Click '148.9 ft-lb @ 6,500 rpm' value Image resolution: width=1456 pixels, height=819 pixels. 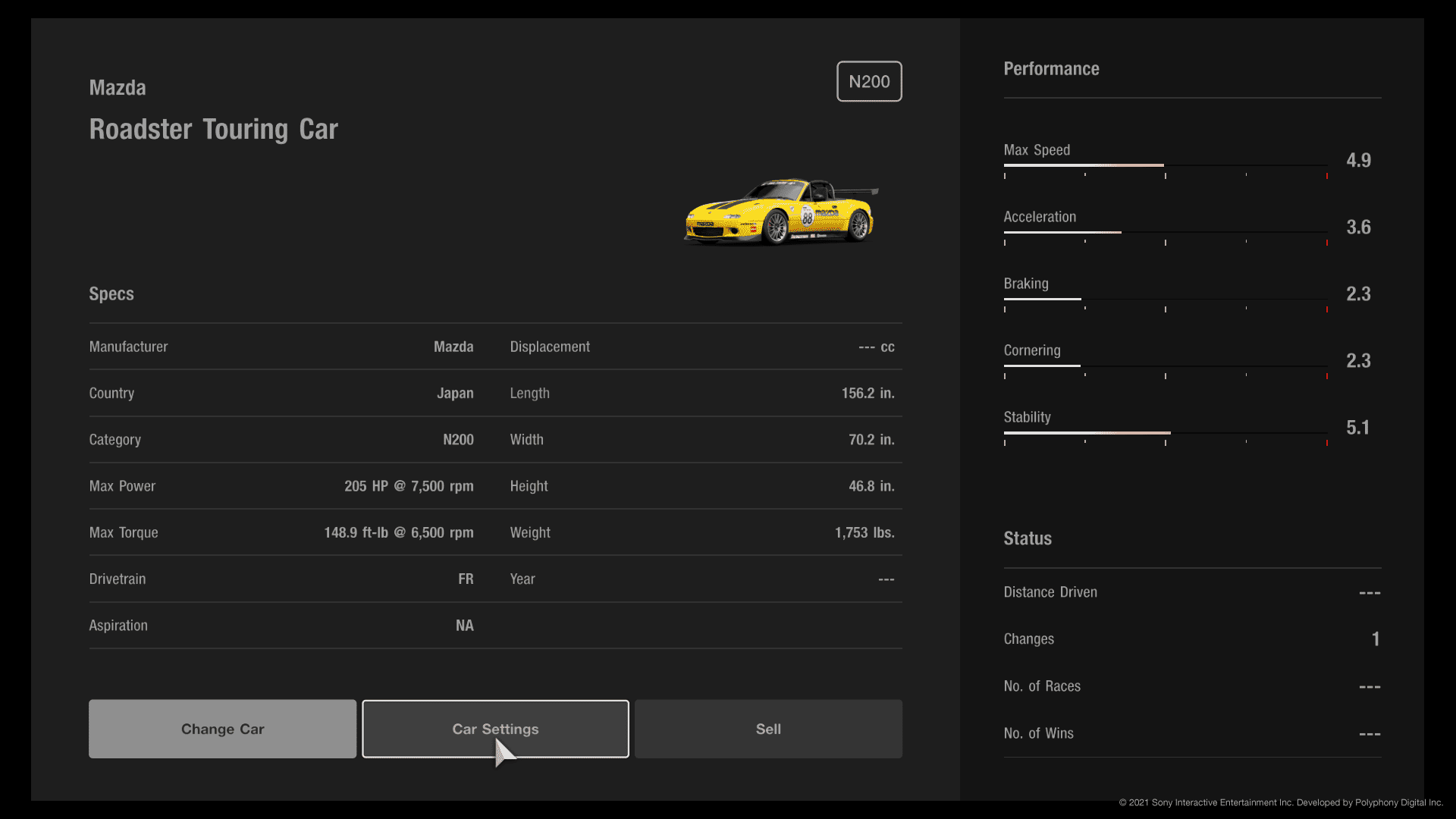[x=399, y=532]
